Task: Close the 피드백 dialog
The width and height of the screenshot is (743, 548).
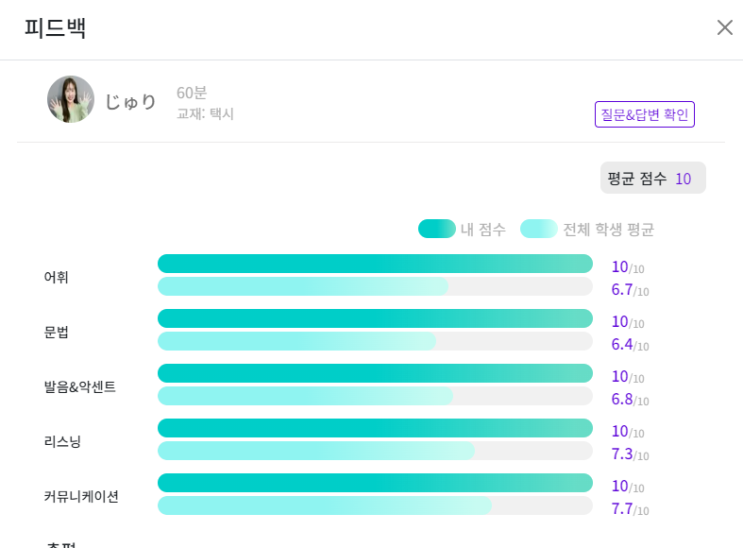Action: tap(725, 28)
